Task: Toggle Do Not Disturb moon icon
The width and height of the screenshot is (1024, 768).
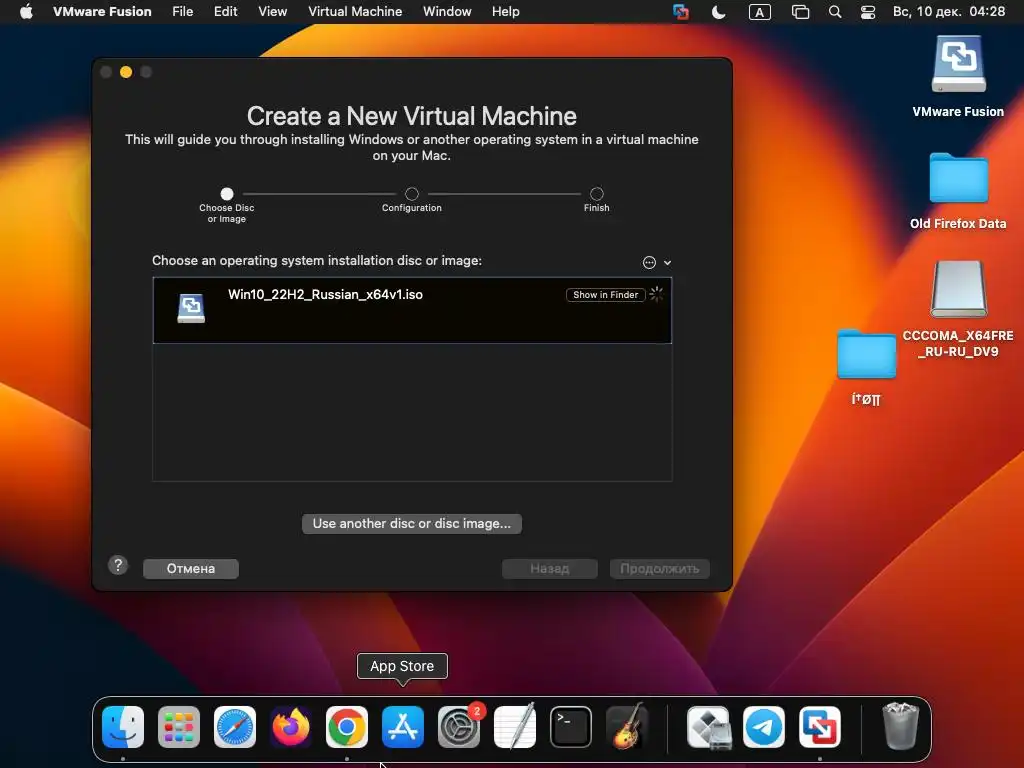Action: point(718,12)
